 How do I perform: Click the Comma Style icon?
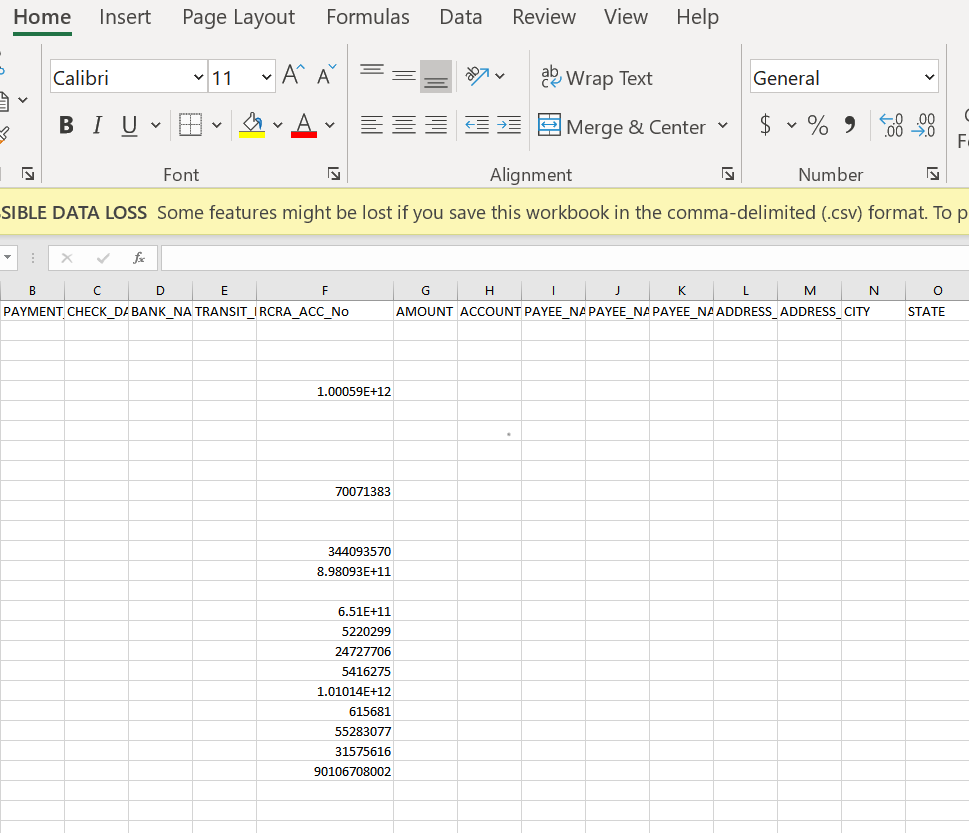(851, 125)
